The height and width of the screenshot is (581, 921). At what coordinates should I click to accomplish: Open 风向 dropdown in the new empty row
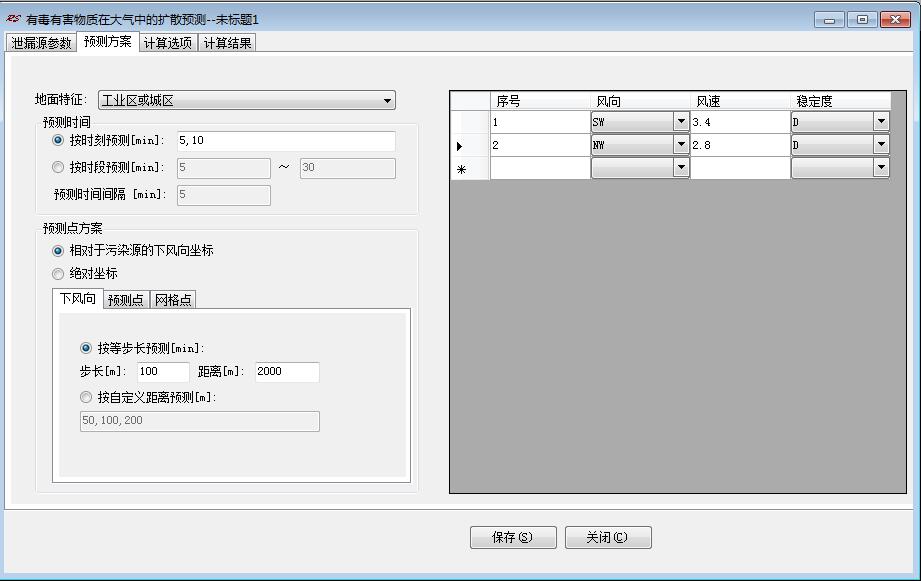tap(681, 167)
